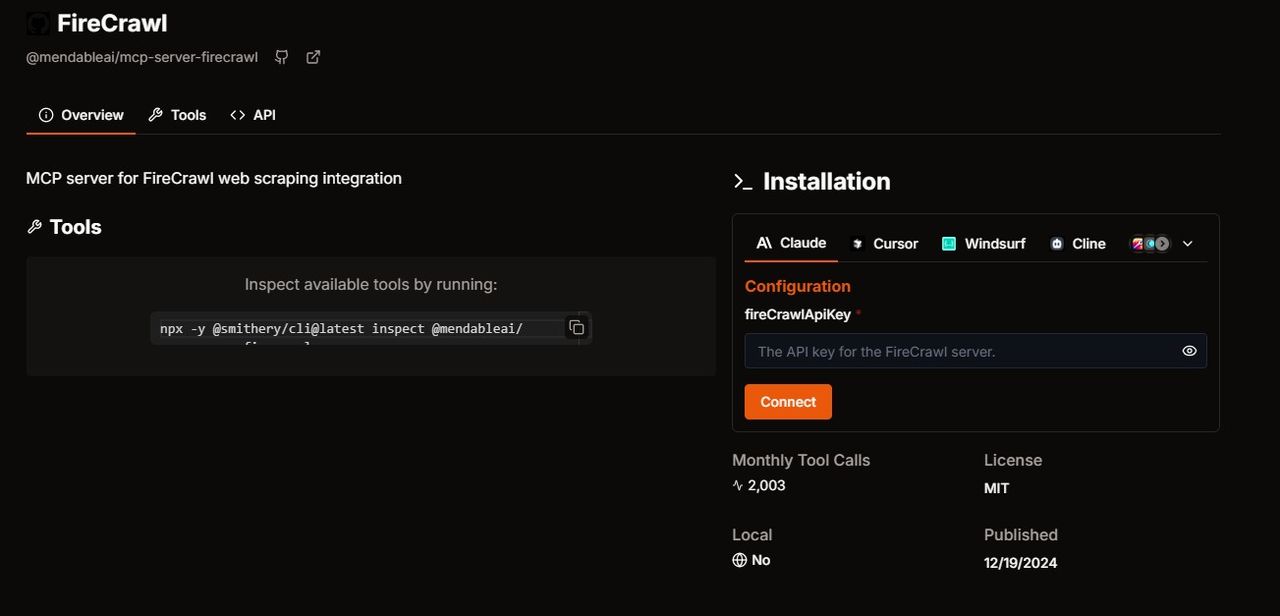Focus the fireCrawlApiKey input field

pos(975,351)
